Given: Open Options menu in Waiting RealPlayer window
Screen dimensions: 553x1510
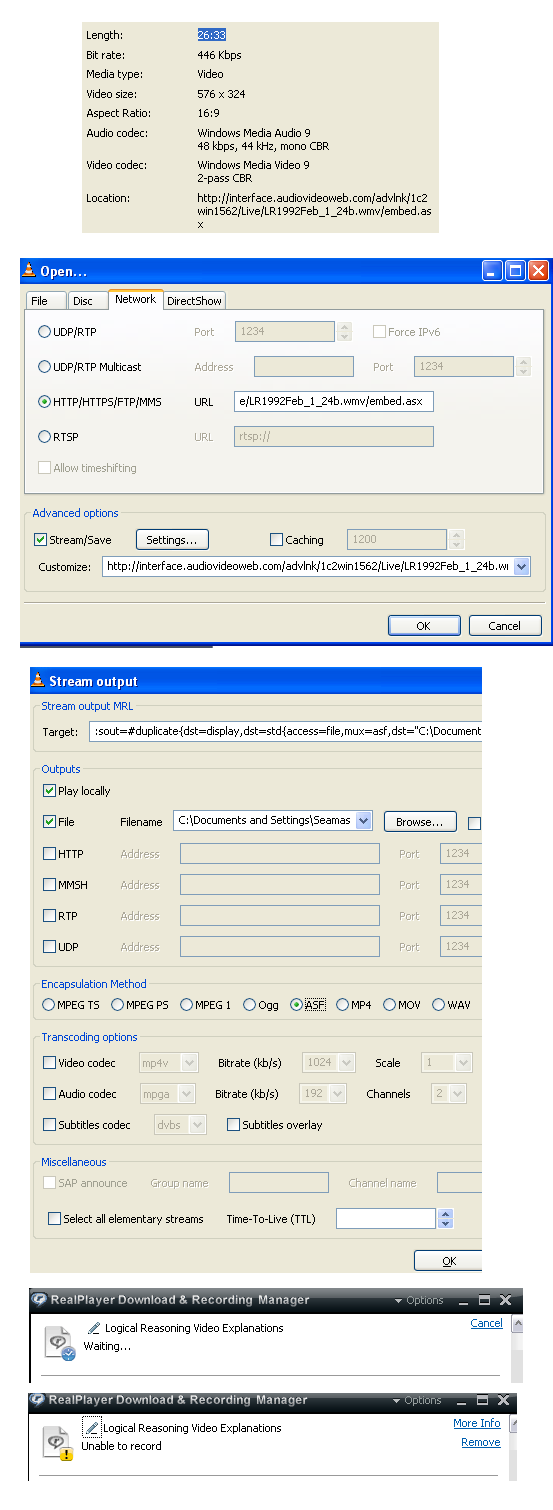Looking at the screenshot, I should coord(419,1300).
